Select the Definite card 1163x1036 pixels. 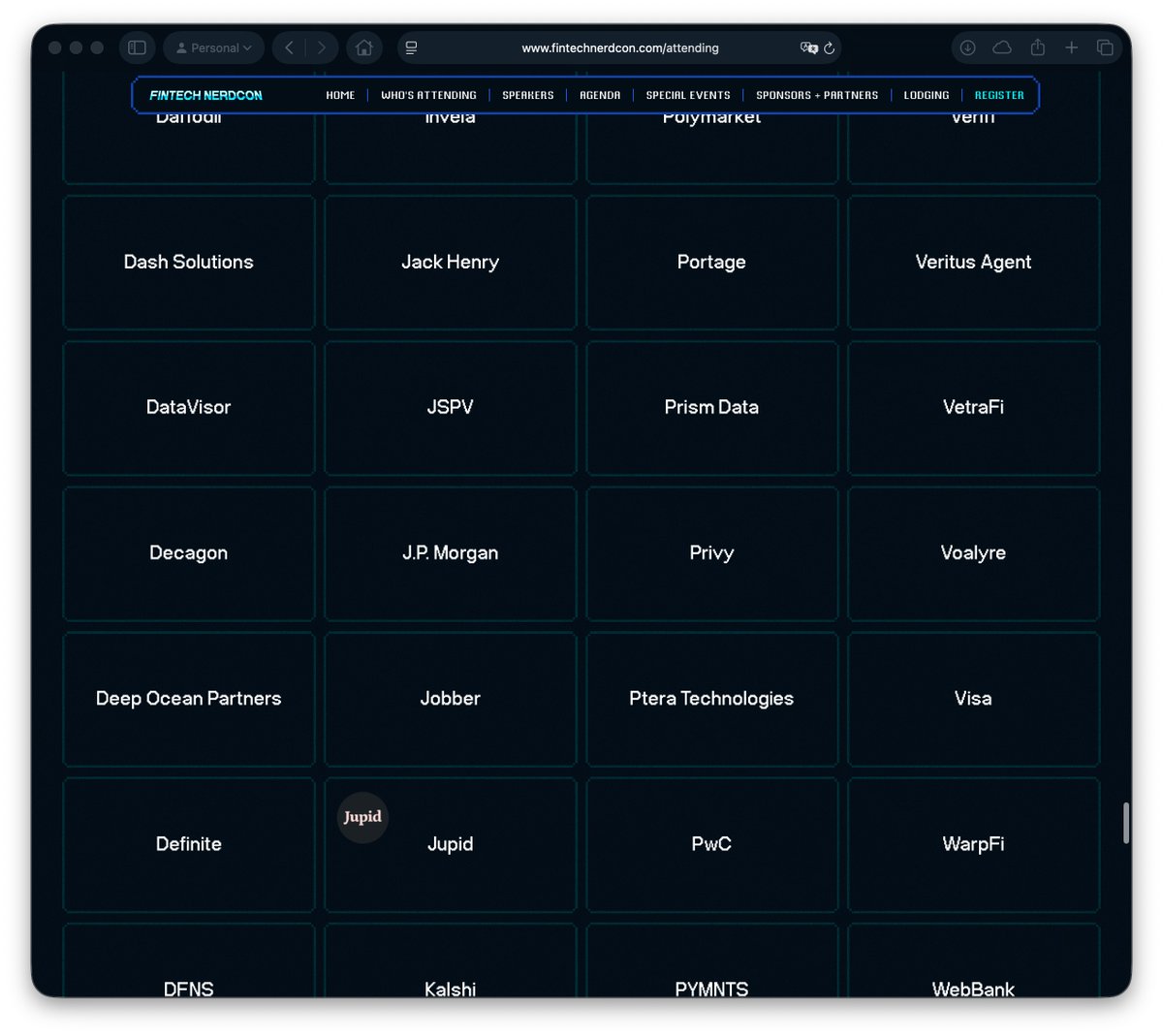click(x=189, y=844)
